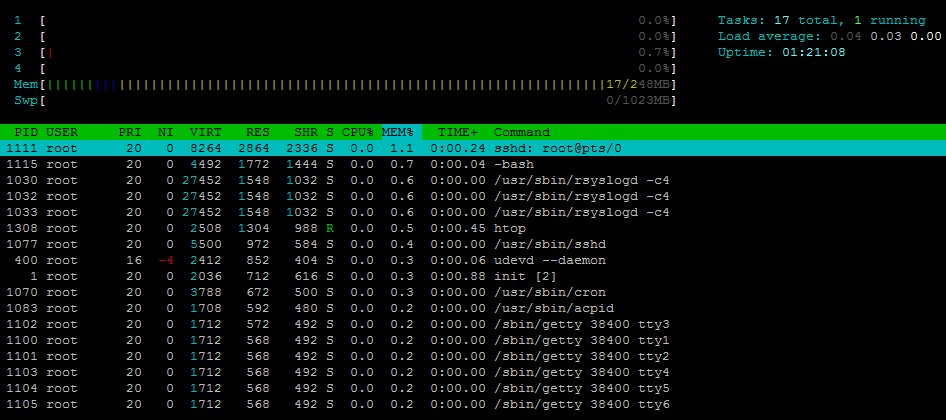Click the Mem usage bar meter
The width and height of the screenshot is (946, 420).
coord(345,84)
